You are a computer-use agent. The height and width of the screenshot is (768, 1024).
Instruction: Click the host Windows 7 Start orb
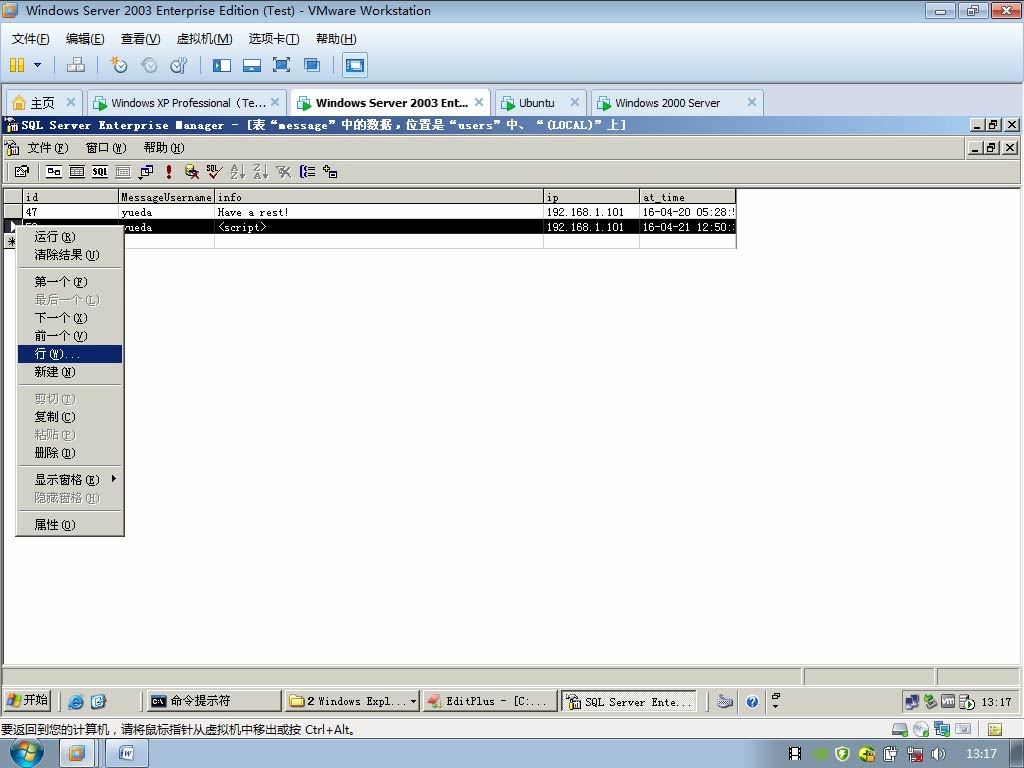26,754
